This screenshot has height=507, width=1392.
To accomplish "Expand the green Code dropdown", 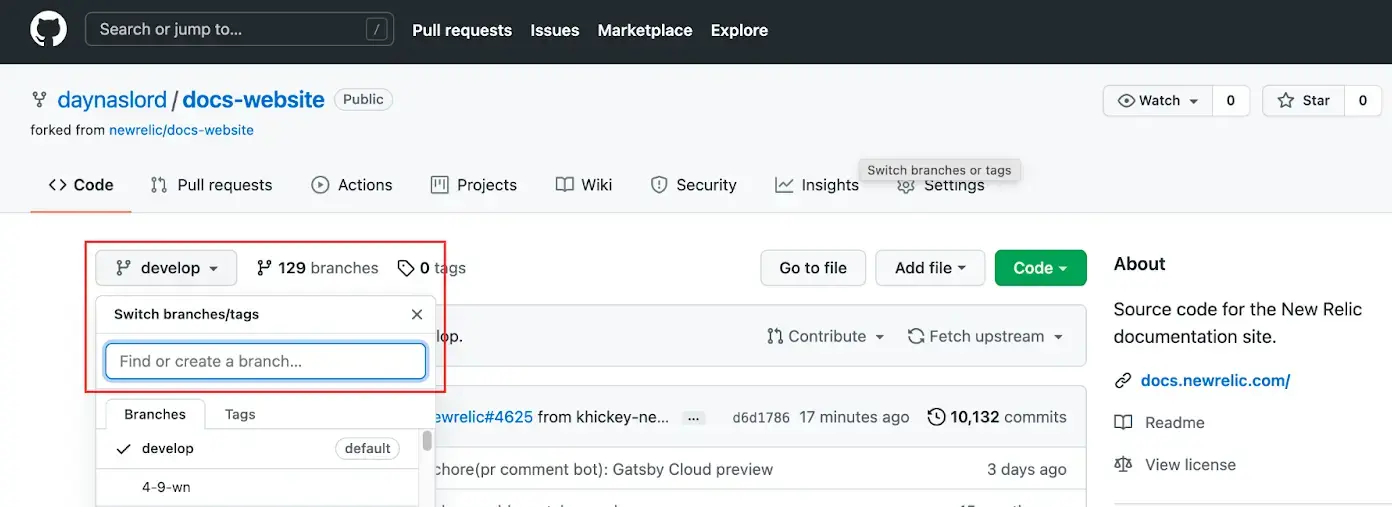I will tap(1040, 268).
